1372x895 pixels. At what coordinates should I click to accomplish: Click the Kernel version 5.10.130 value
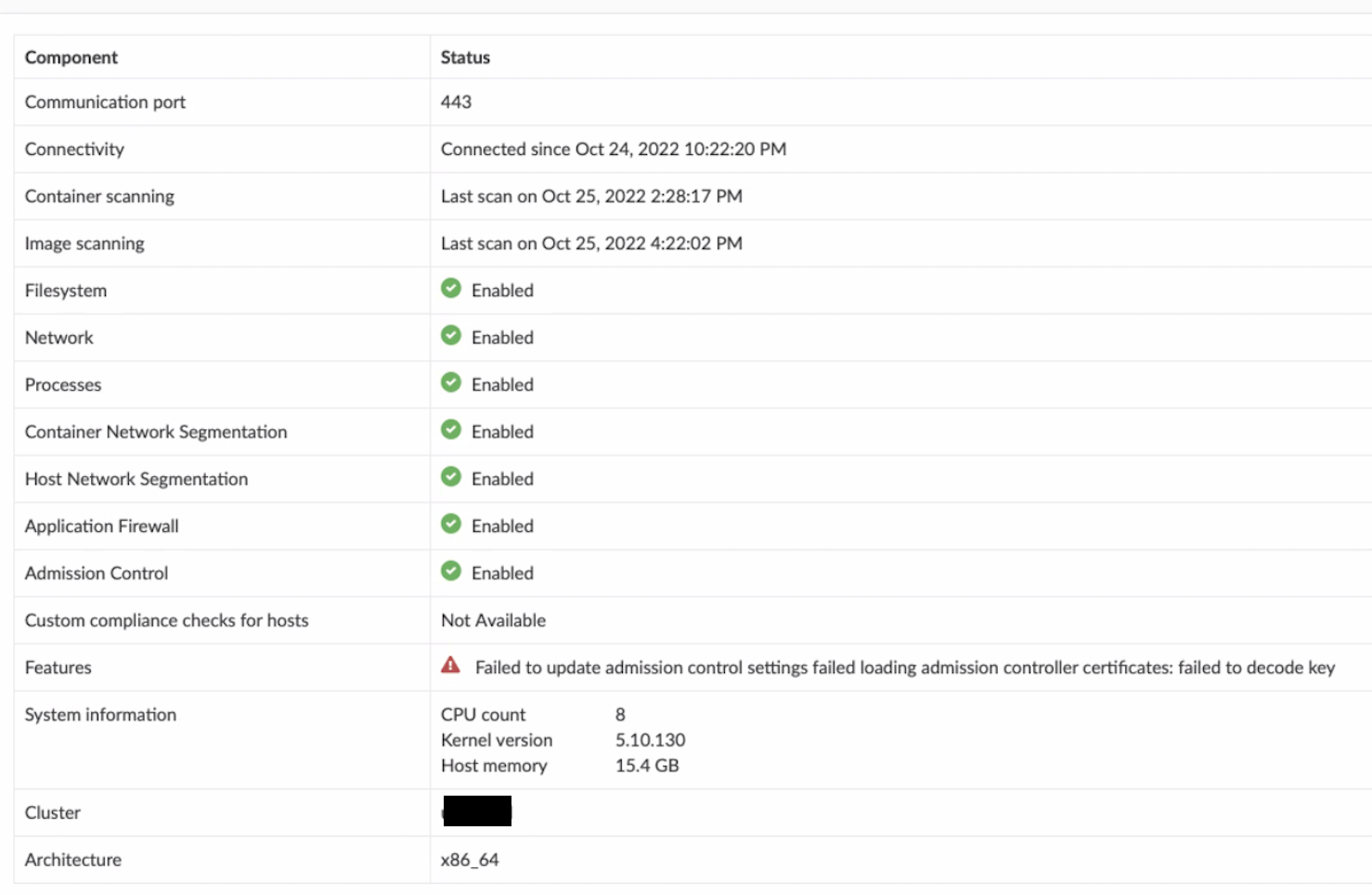pos(650,740)
